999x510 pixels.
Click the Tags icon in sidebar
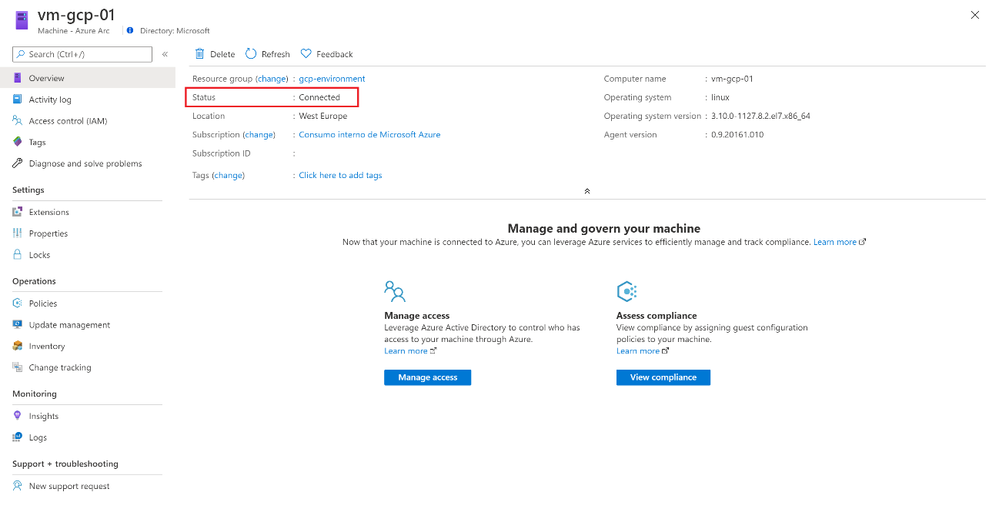(x=17, y=142)
